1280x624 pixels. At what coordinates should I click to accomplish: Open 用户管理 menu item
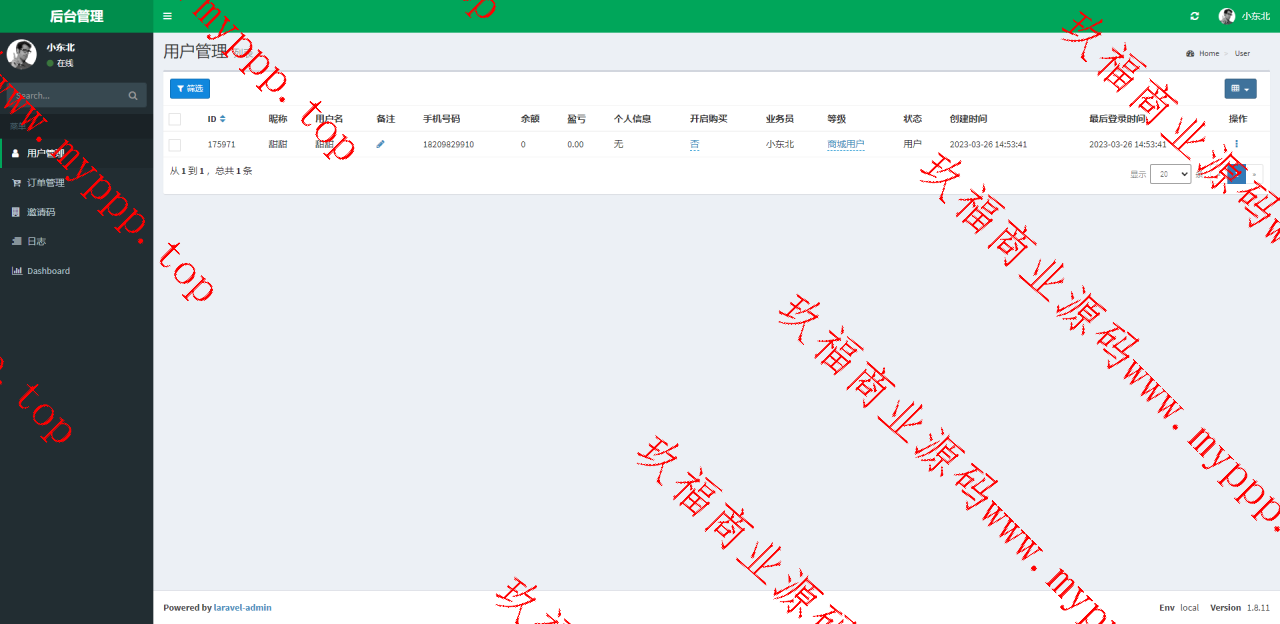click(x=77, y=153)
